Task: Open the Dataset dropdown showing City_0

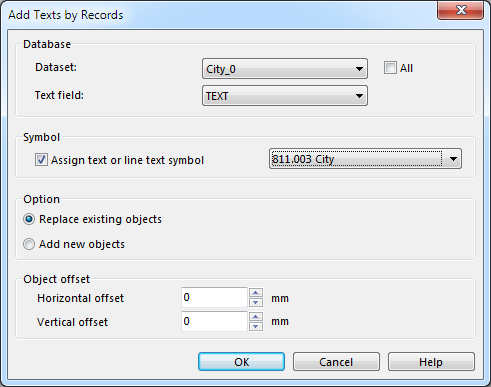Action: pyautogui.click(x=285, y=69)
